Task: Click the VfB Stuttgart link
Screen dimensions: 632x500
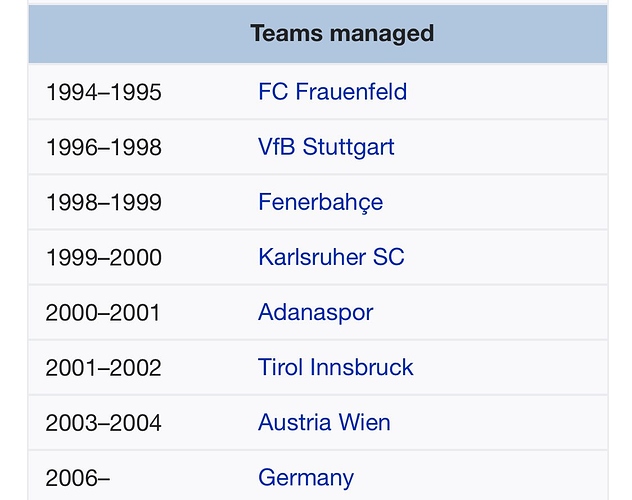Action: (x=326, y=147)
